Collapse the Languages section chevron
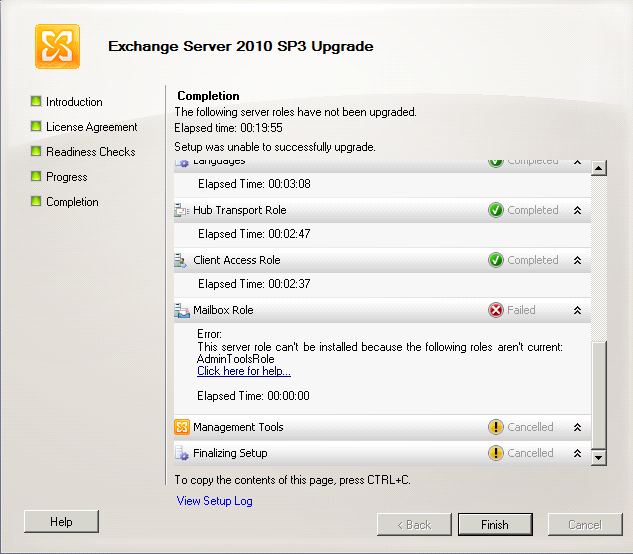This screenshot has width=633, height=554. click(578, 162)
